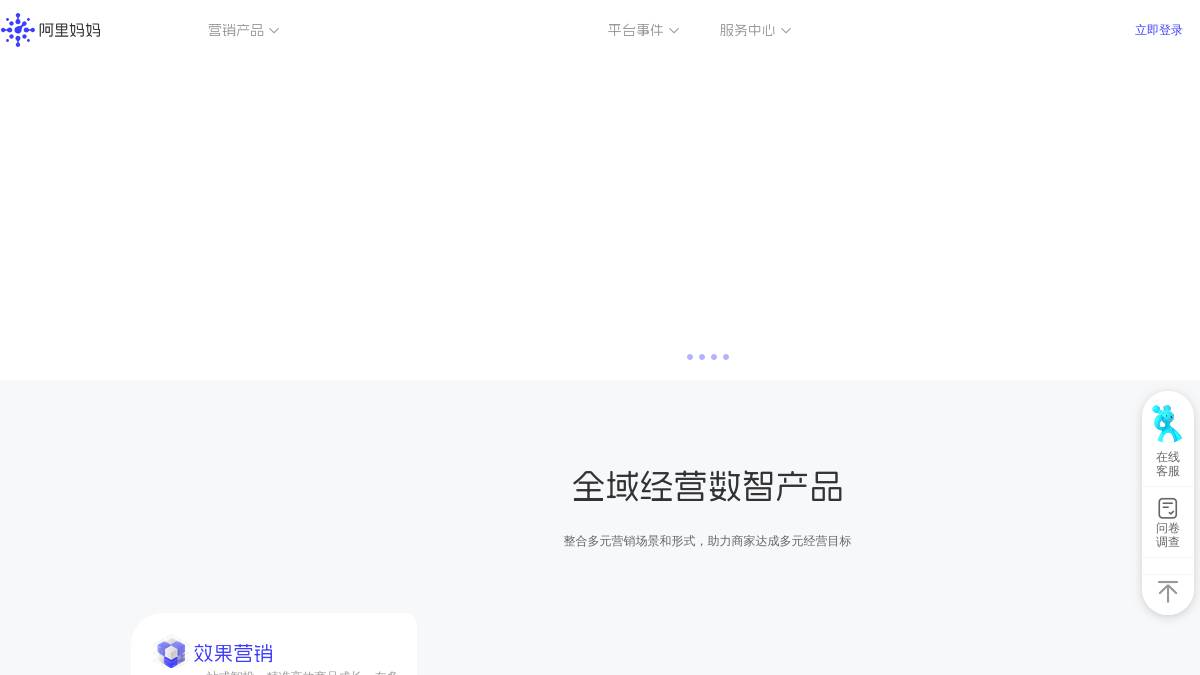Expand the 营销产品 dropdown chevron

(x=274, y=30)
